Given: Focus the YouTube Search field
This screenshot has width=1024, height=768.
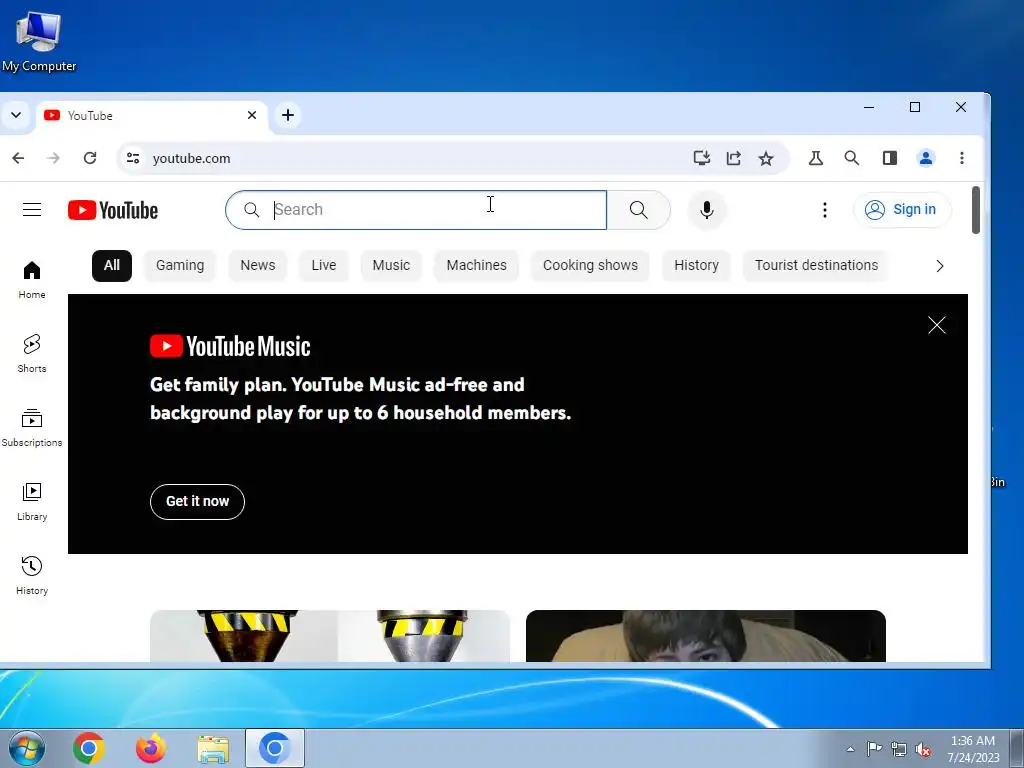Looking at the screenshot, I should point(416,210).
